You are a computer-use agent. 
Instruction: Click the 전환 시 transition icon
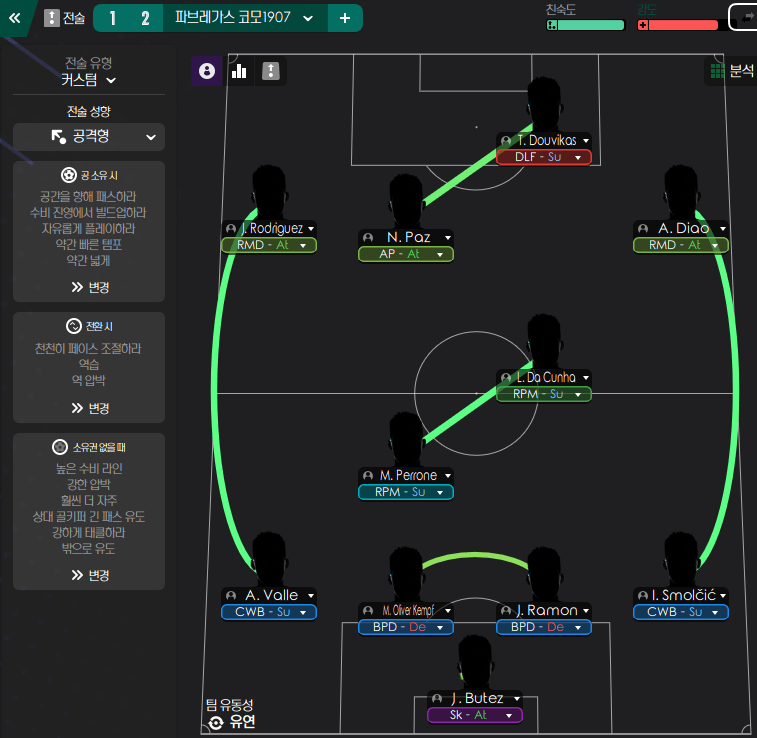pos(73,326)
